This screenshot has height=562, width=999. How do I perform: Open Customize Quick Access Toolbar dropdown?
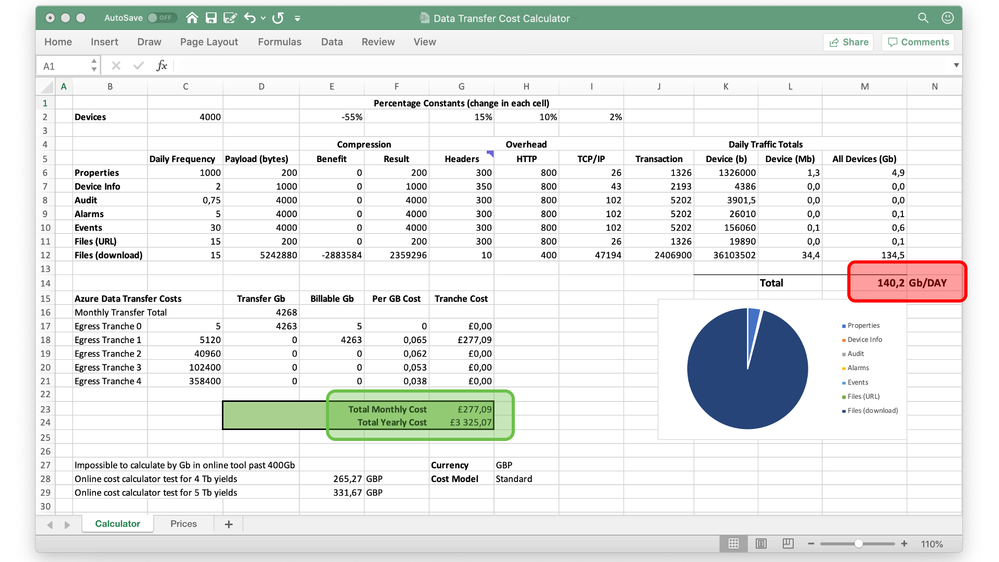pos(298,18)
